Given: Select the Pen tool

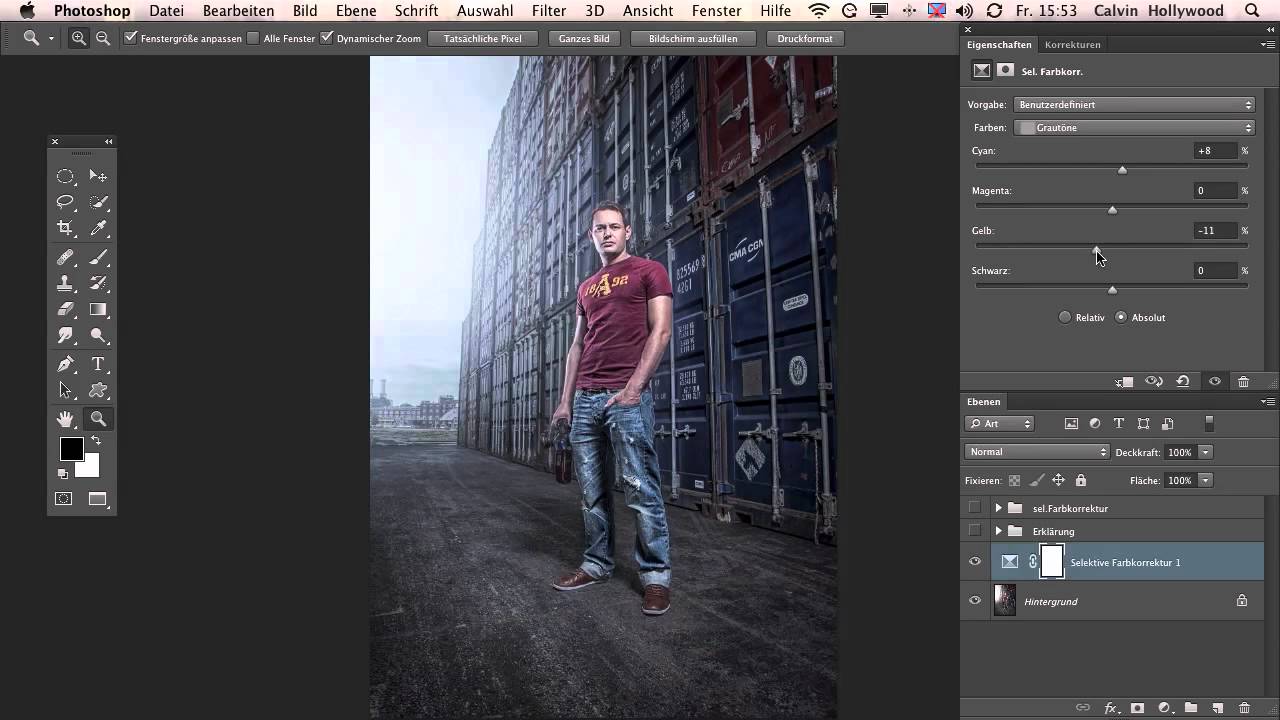Looking at the screenshot, I should point(65,364).
